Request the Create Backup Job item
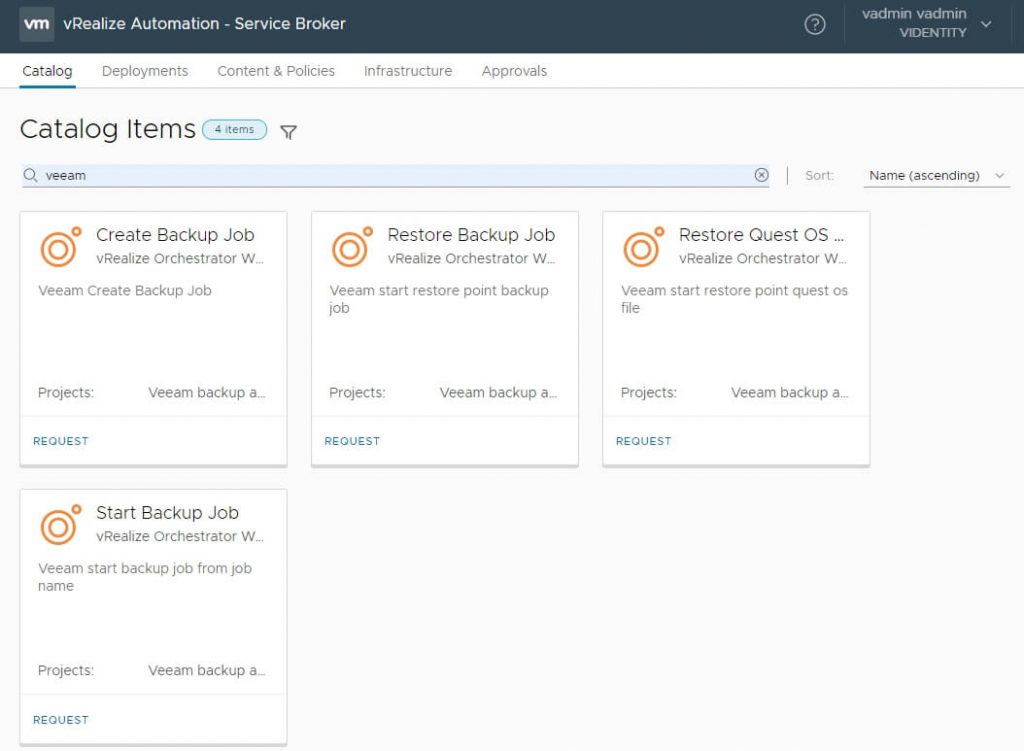The image size is (1024, 751). (61, 441)
